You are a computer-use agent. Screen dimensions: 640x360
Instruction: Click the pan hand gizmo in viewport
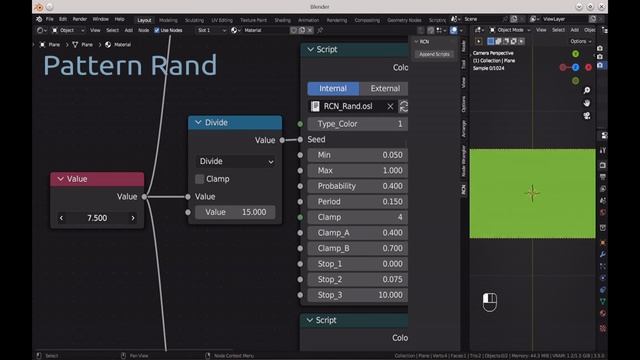pos(587,103)
